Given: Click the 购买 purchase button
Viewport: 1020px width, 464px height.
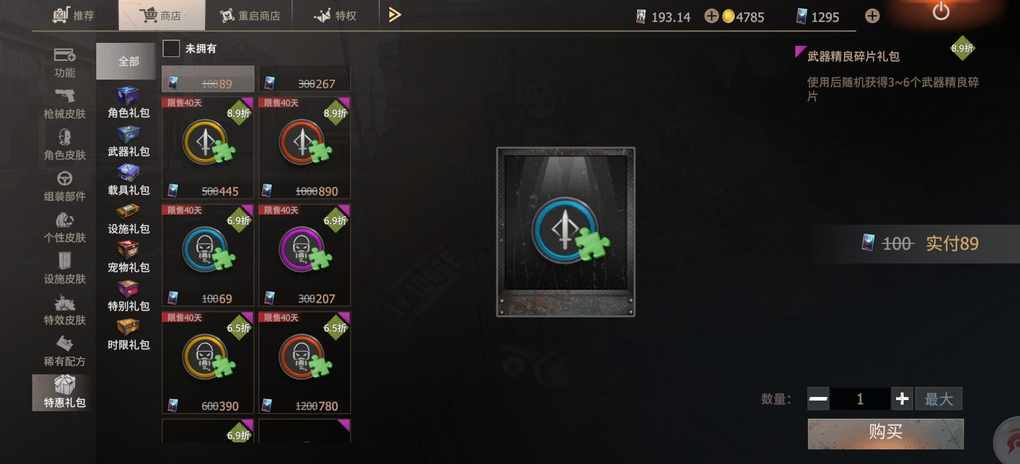Looking at the screenshot, I should coord(885,433).
